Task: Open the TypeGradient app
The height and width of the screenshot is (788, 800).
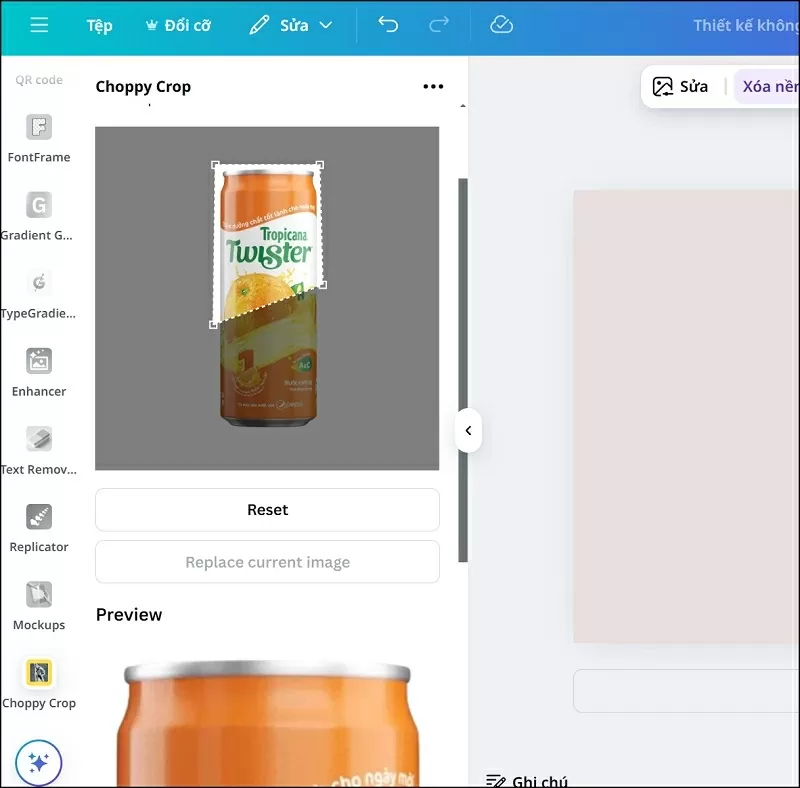Action: (39, 293)
